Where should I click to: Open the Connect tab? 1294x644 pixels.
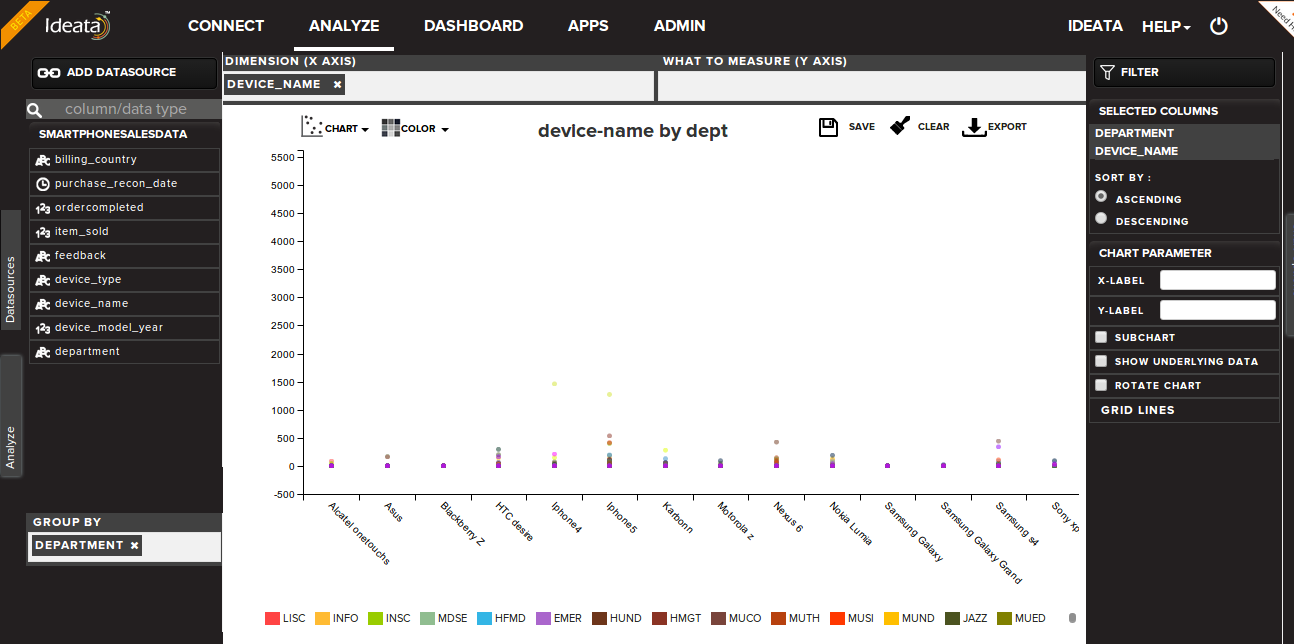[x=226, y=26]
